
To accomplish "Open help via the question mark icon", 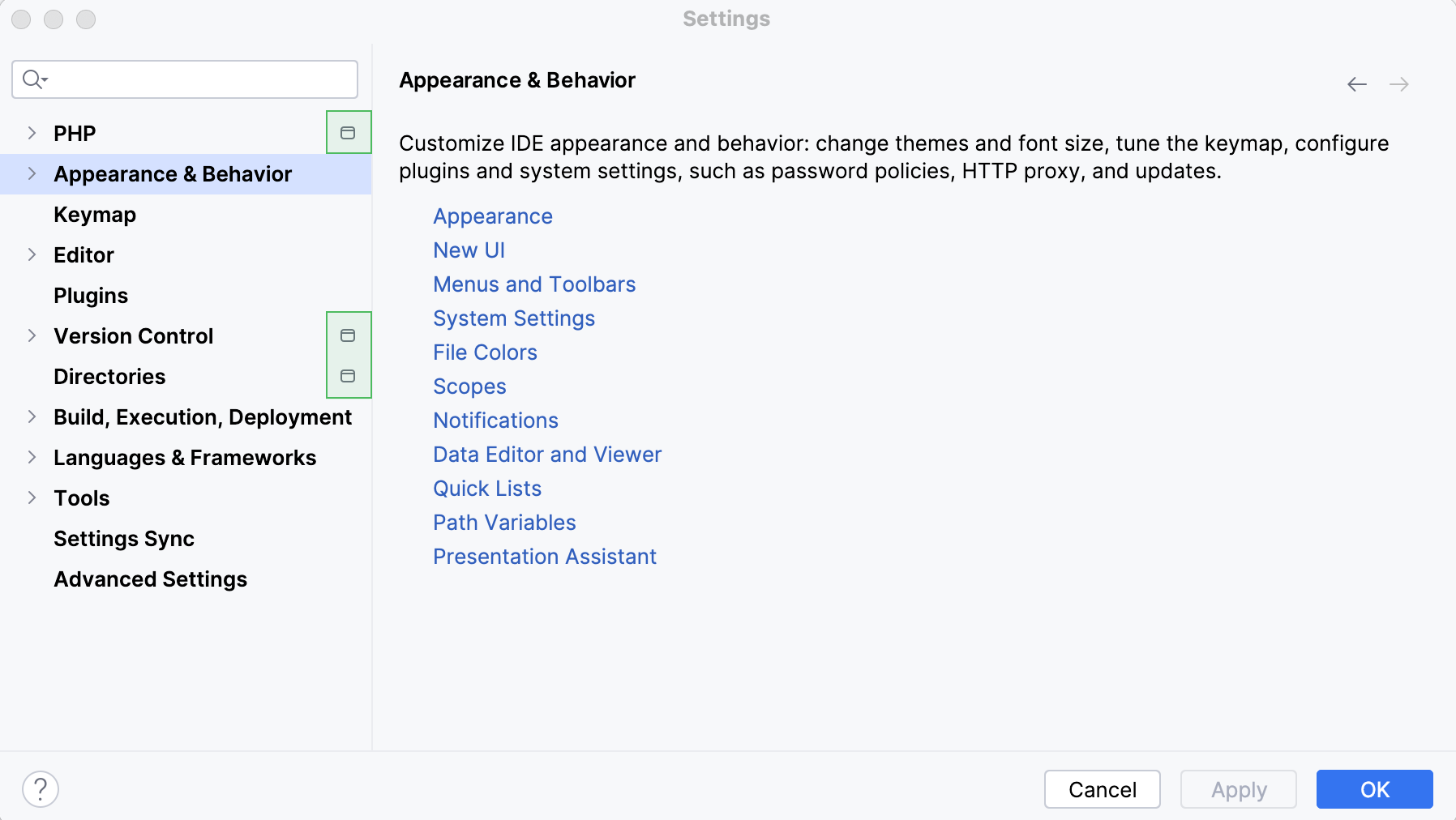I will coord(41,788).
